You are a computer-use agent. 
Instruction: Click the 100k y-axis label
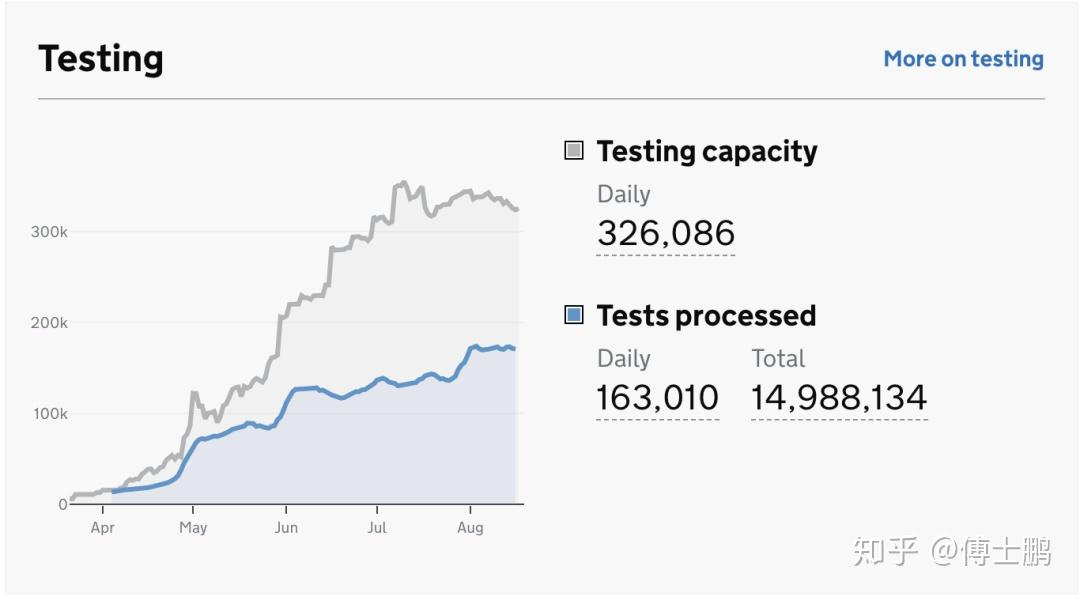point(49,414)
